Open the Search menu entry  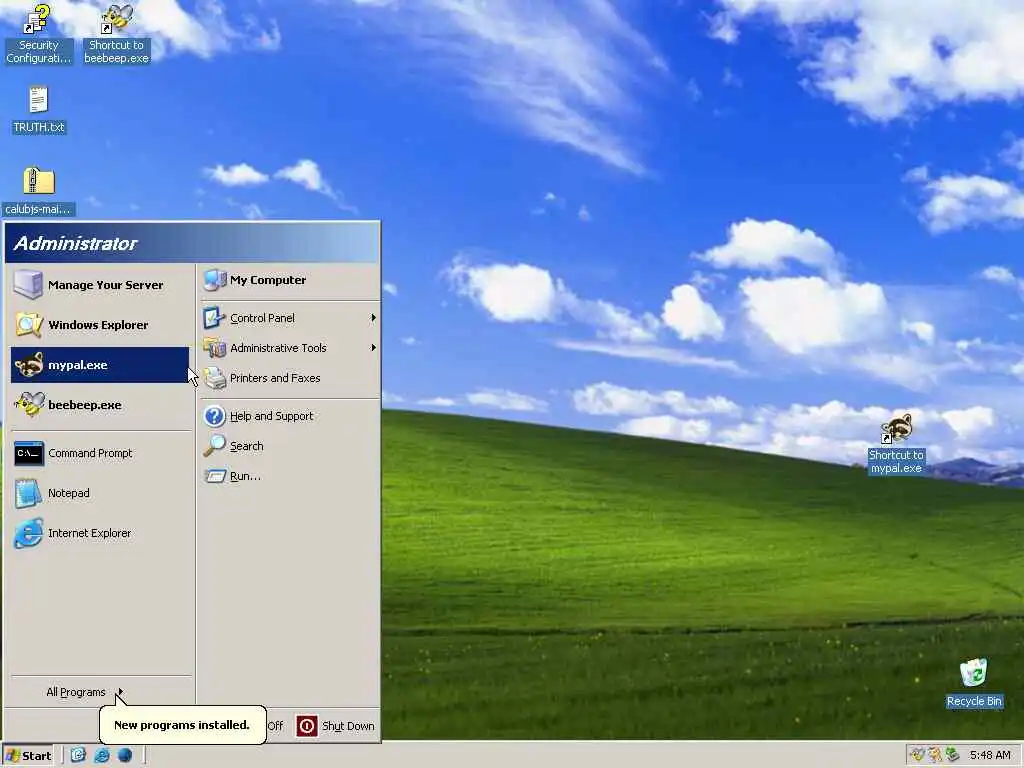pyautogui.click(x=290, y=446)
